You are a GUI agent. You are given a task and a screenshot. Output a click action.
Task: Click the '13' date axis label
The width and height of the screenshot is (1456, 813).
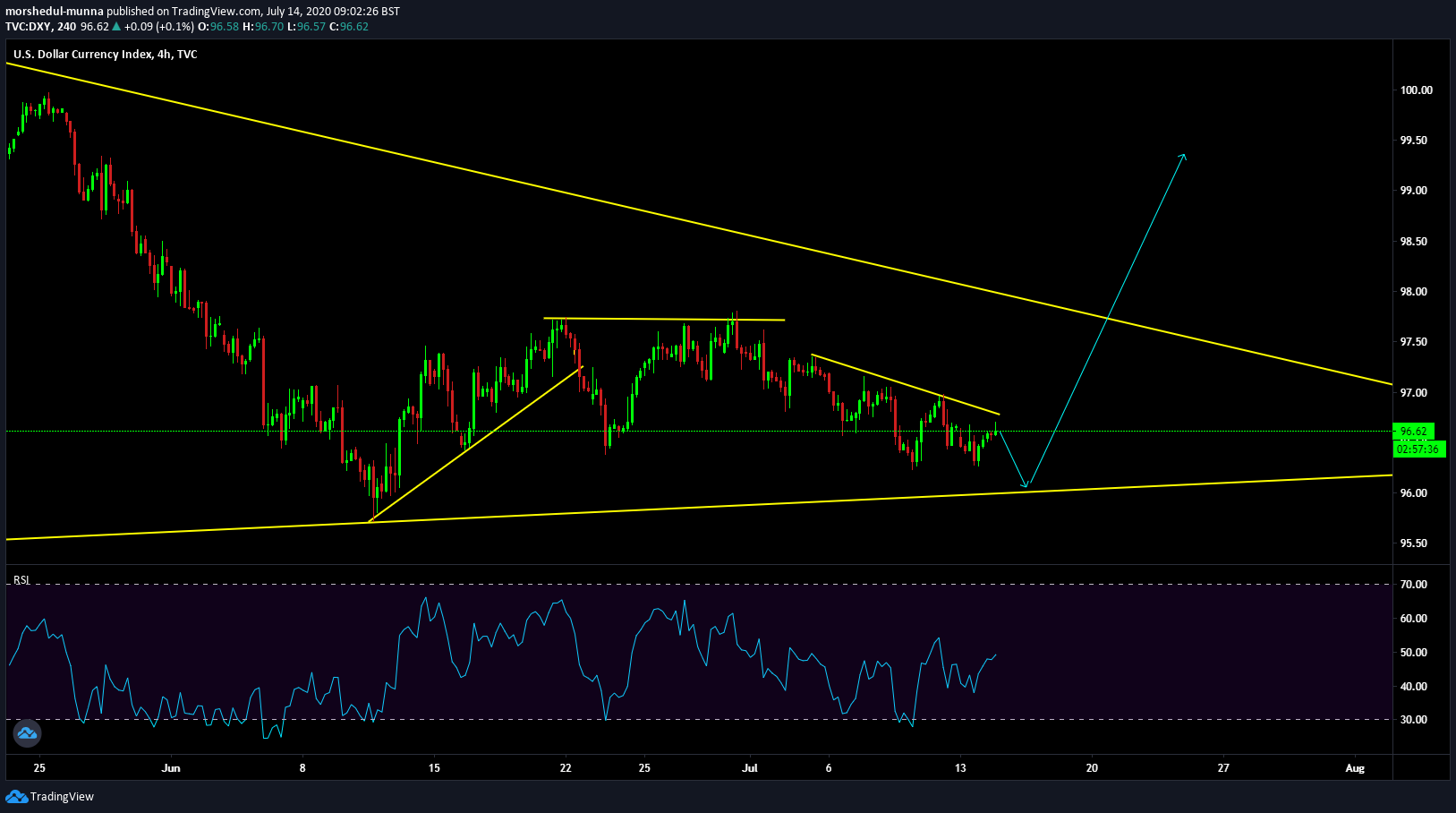(960, 768)
